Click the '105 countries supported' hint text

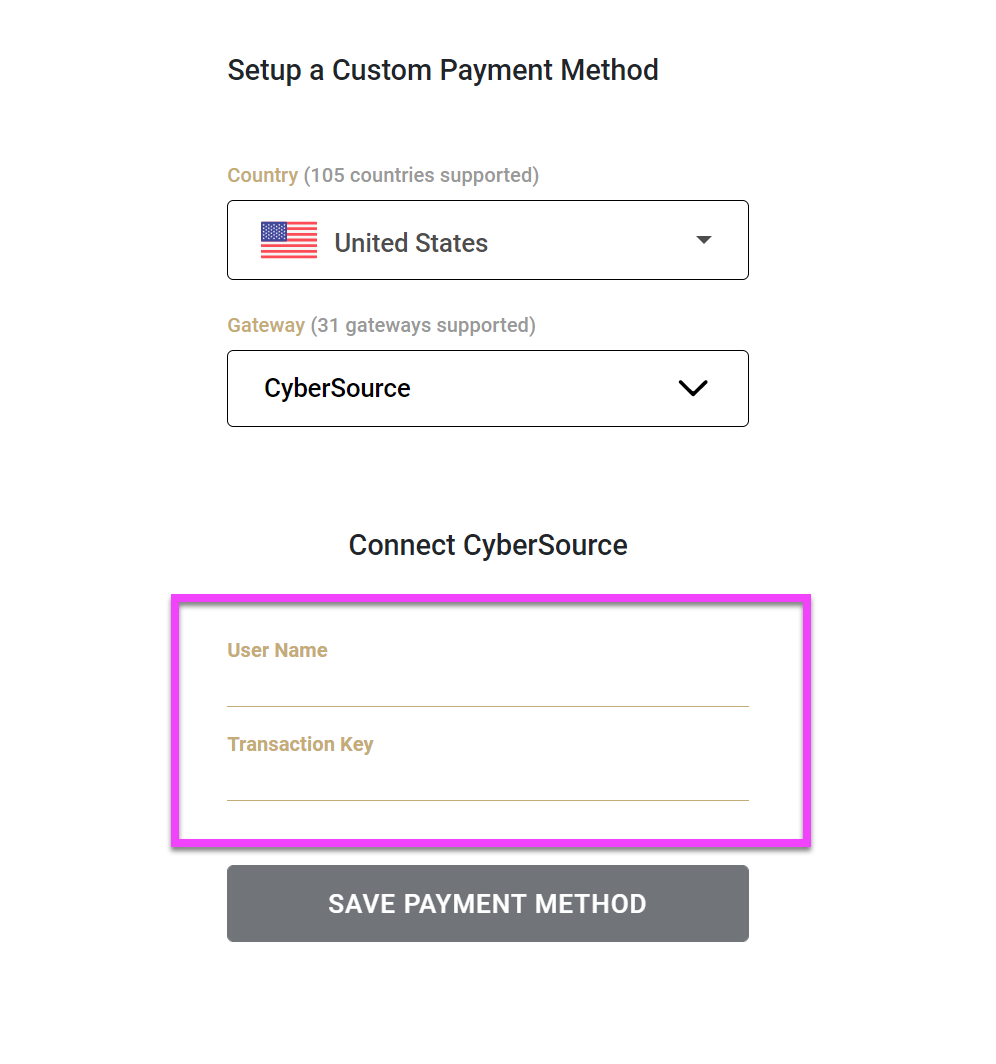(421, 175)
